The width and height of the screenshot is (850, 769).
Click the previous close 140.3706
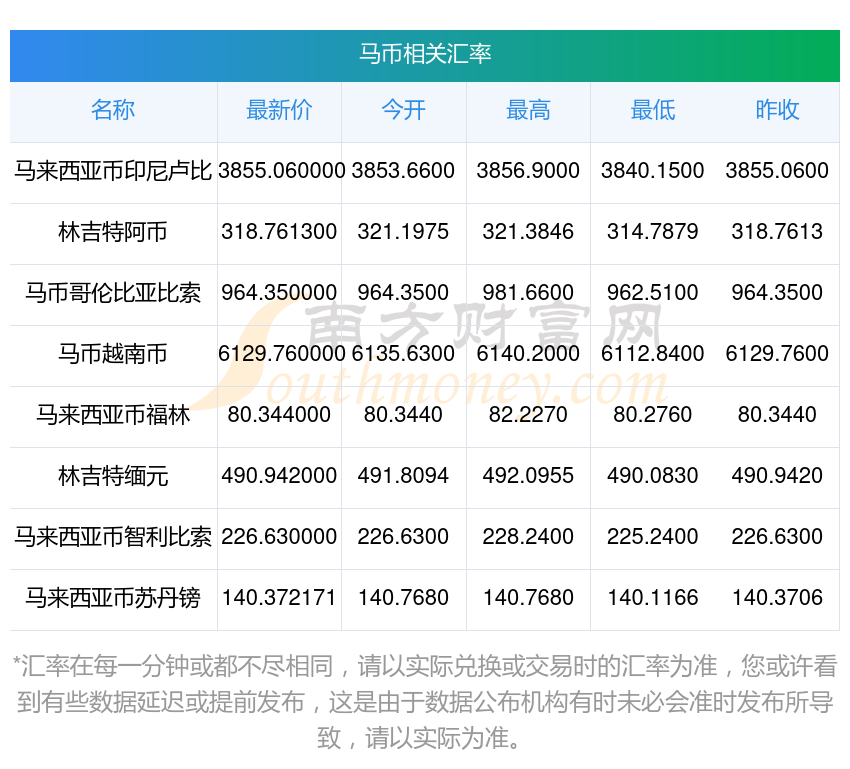777,598
